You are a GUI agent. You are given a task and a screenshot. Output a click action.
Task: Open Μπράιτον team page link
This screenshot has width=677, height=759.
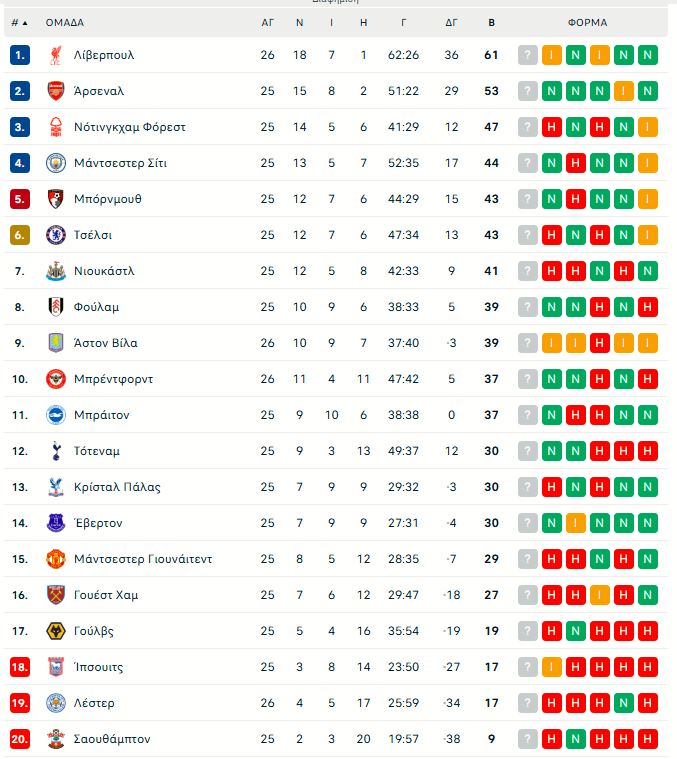pos(102,415)
